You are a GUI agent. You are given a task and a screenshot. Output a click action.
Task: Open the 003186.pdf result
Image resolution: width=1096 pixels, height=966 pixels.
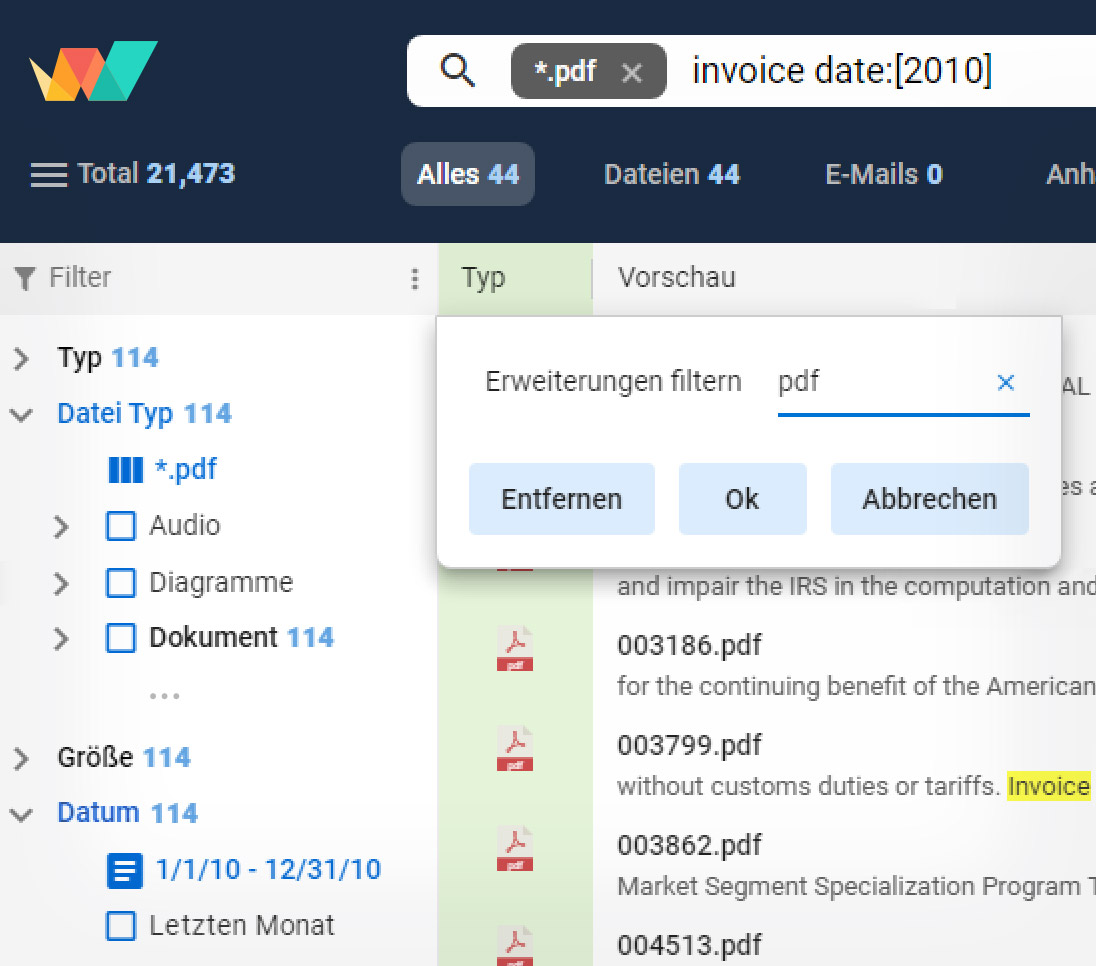(x=689, y=645)
